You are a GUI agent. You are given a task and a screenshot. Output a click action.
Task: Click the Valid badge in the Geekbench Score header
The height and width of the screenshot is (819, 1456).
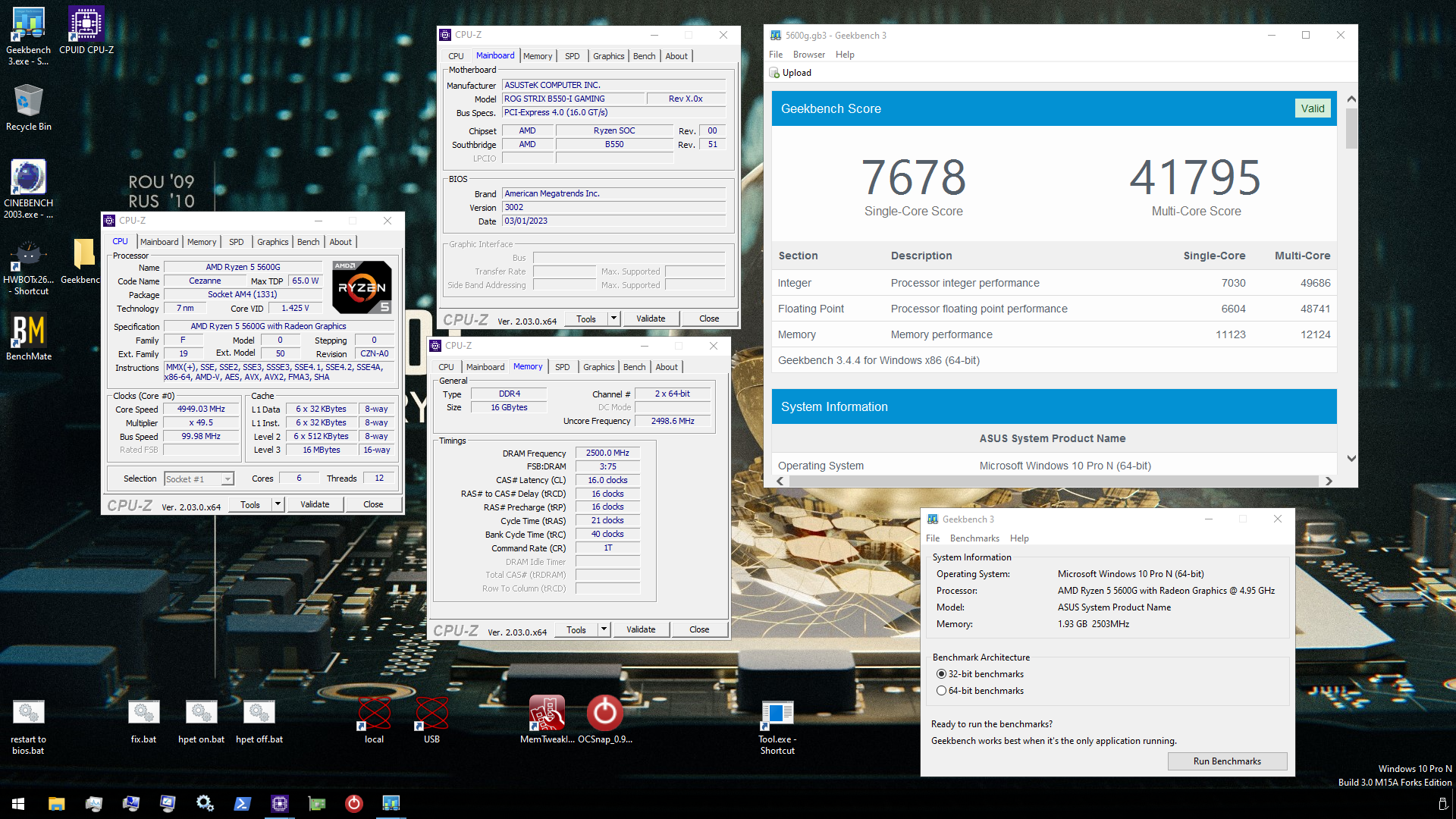1313,108
